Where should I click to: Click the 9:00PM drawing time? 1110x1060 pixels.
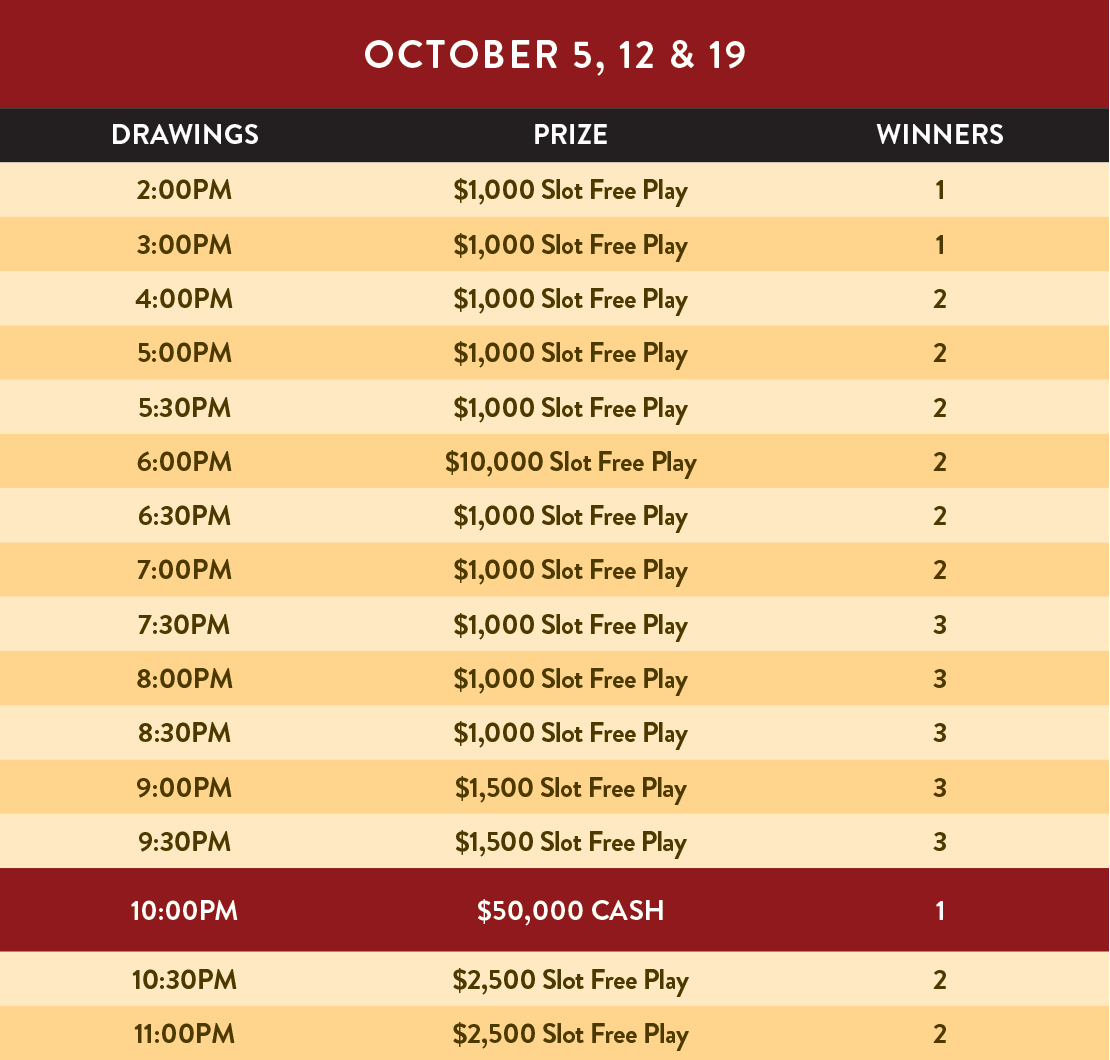184,788
